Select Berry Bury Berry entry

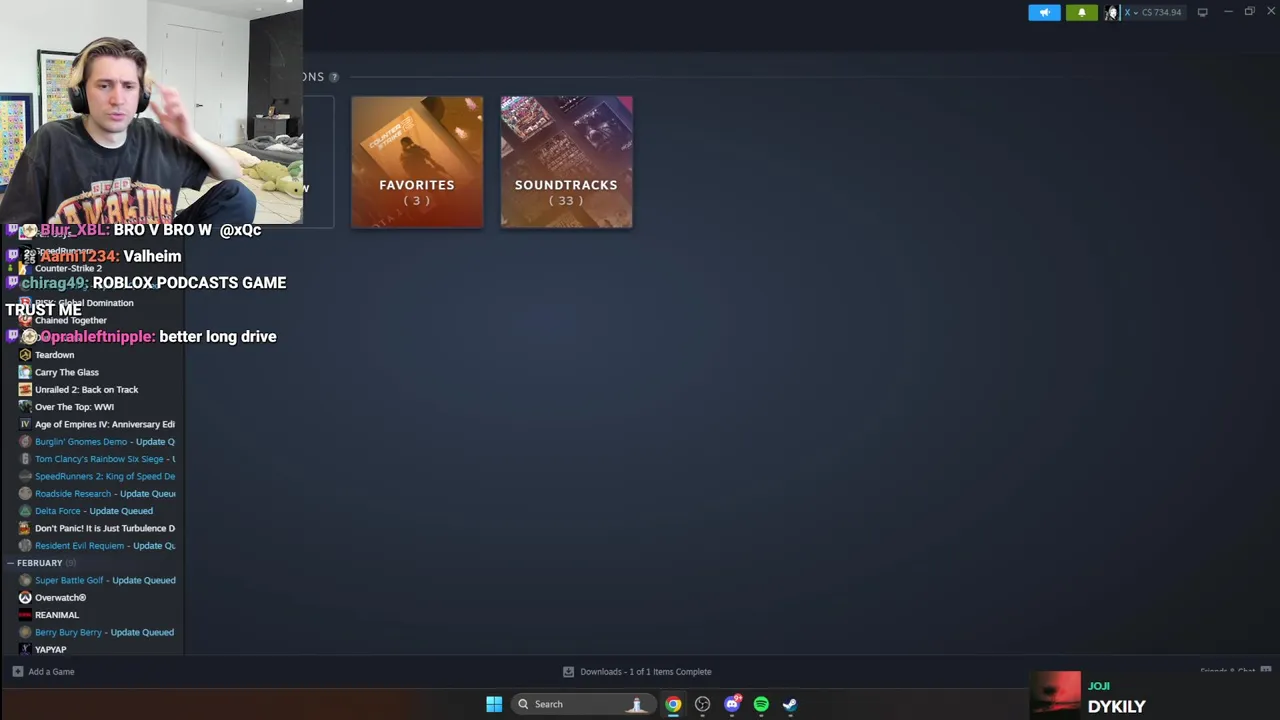[104, 632]
